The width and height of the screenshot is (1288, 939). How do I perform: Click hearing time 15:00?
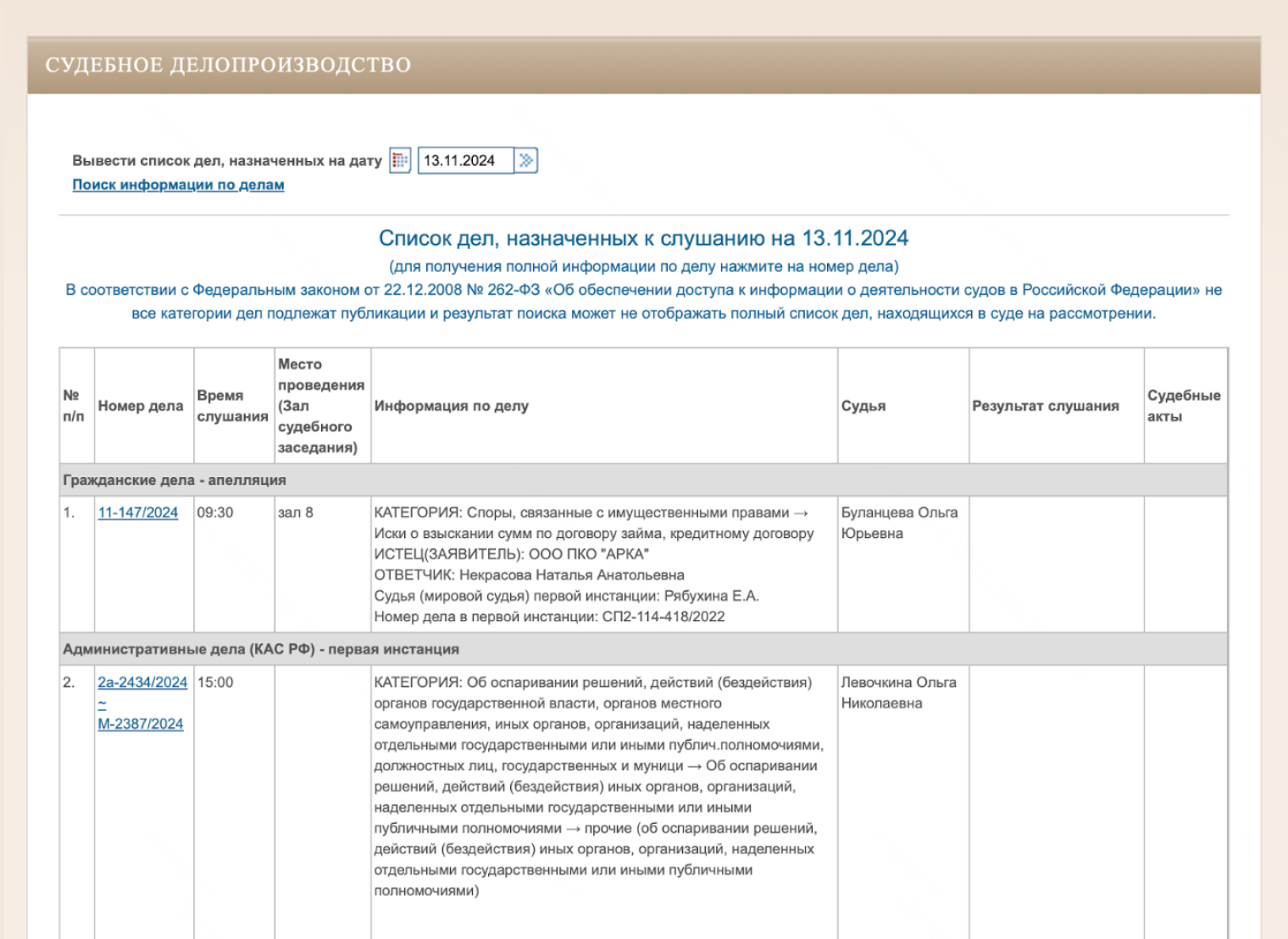(x=215, y=682)
